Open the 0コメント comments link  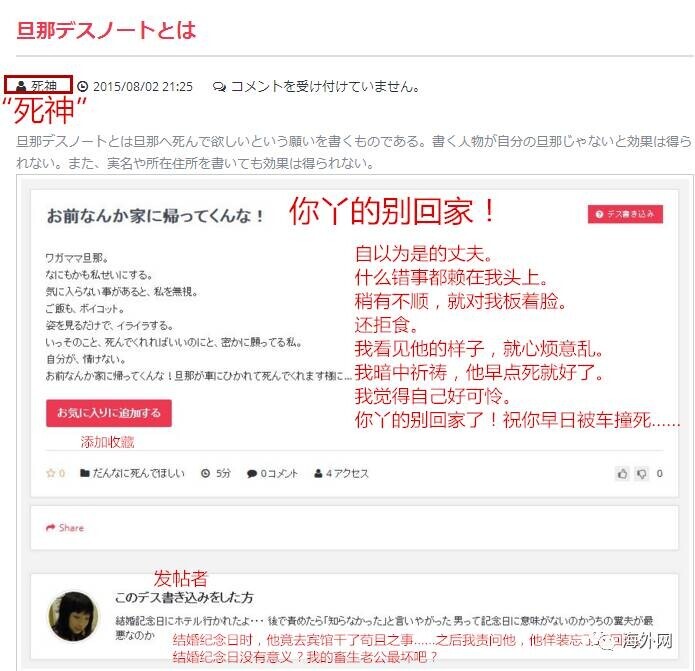coord(279,474)
